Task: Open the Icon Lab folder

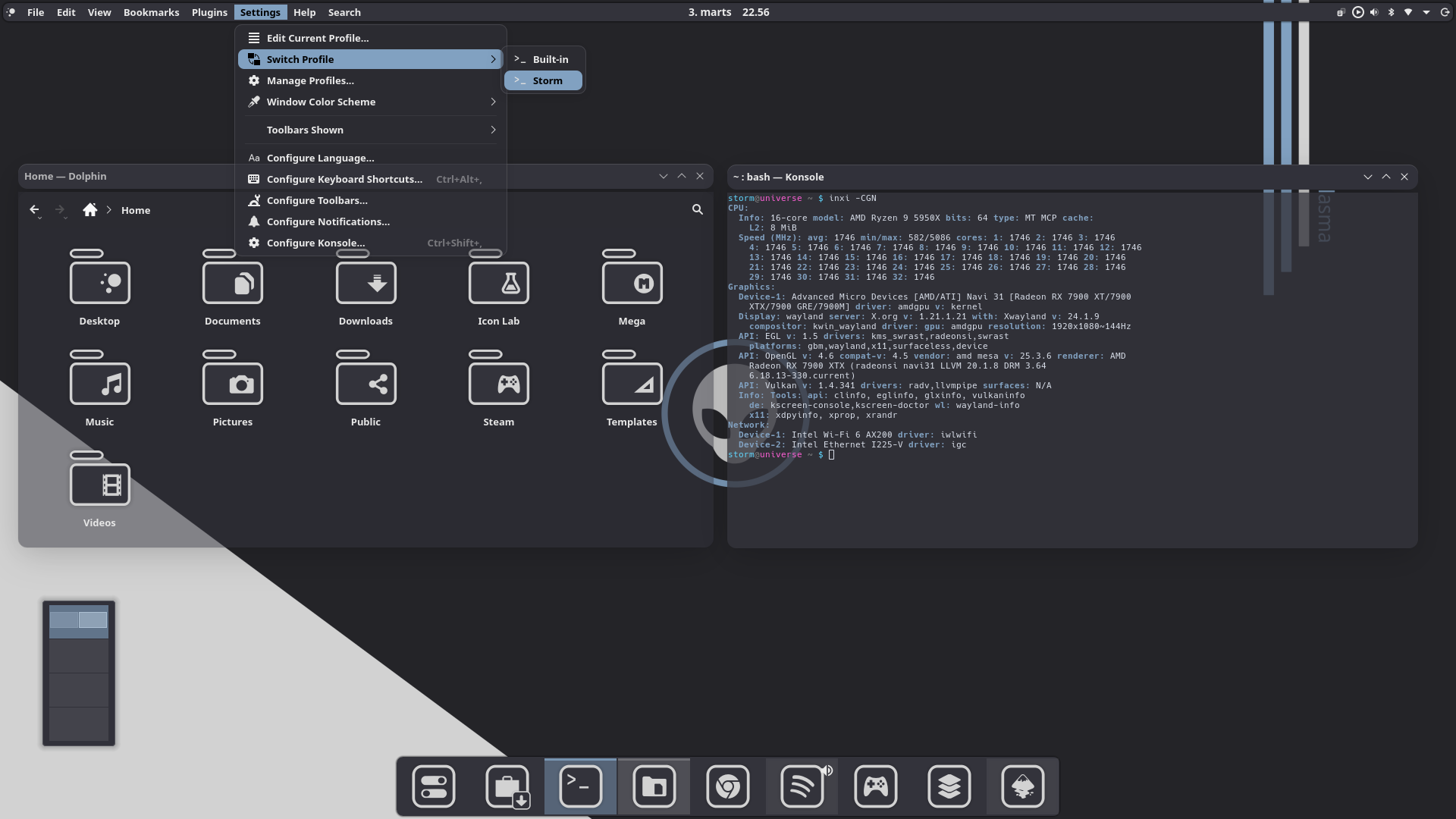Action: pos(498,284)
